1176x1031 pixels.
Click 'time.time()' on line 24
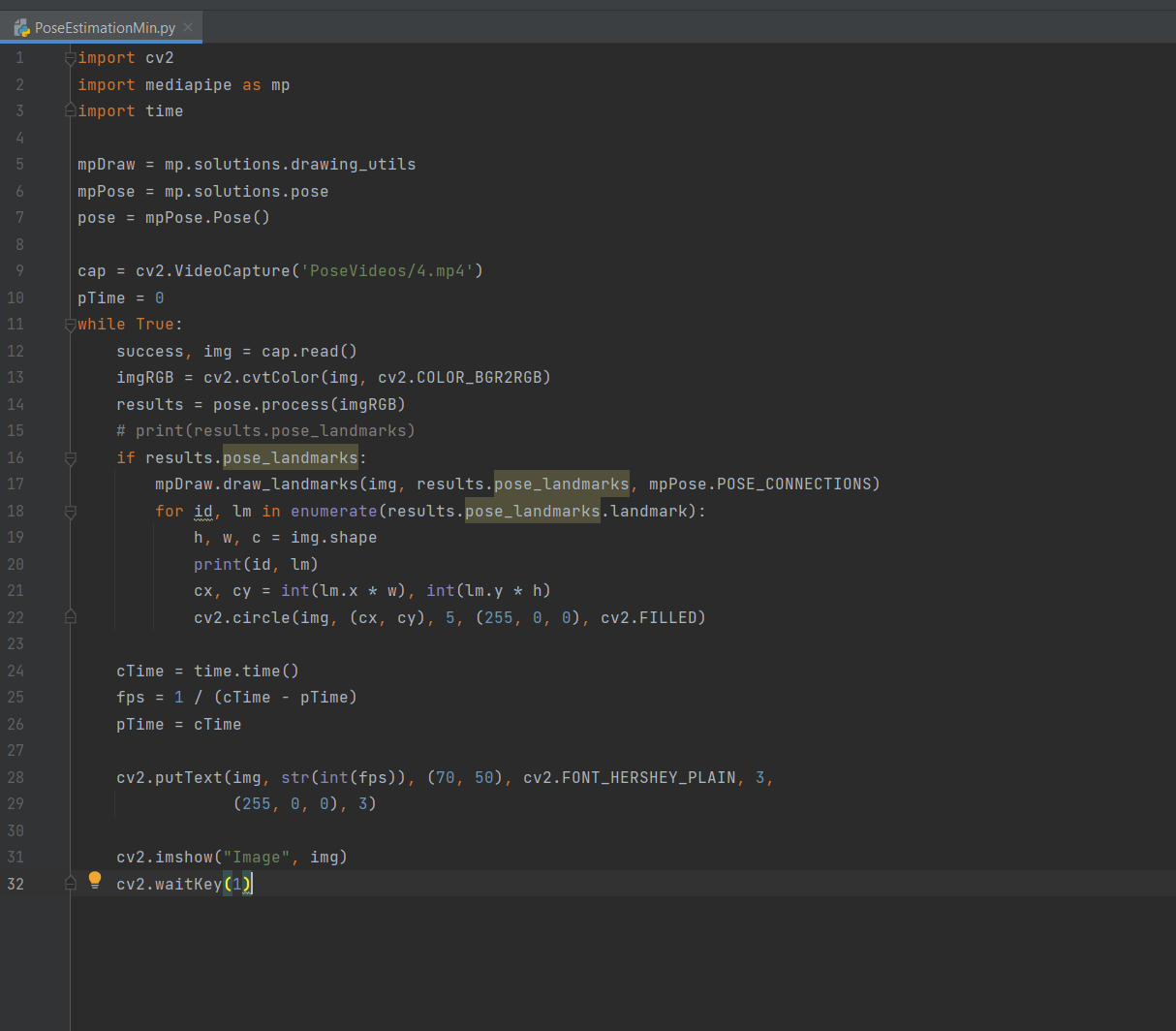point(247,671)
